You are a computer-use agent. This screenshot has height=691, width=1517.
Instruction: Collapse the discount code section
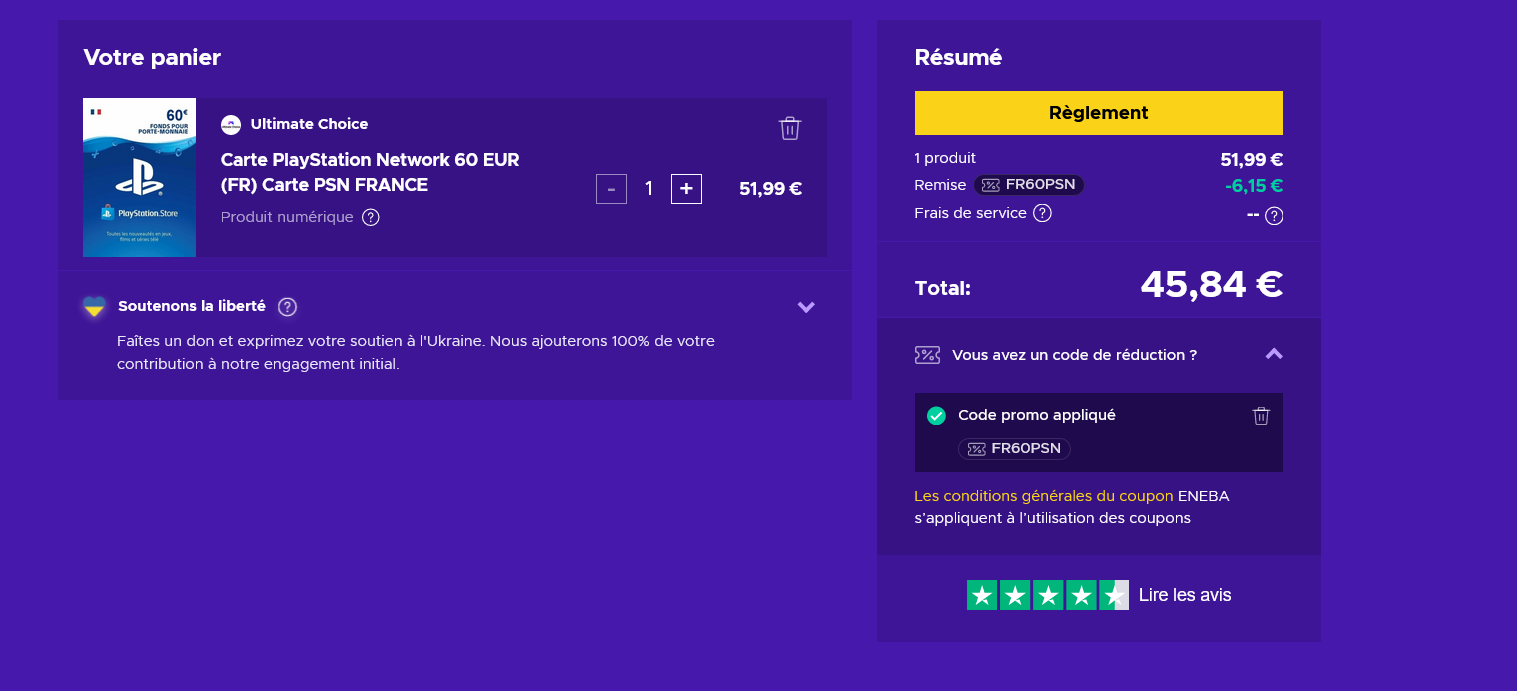[x=1274, y=354]
